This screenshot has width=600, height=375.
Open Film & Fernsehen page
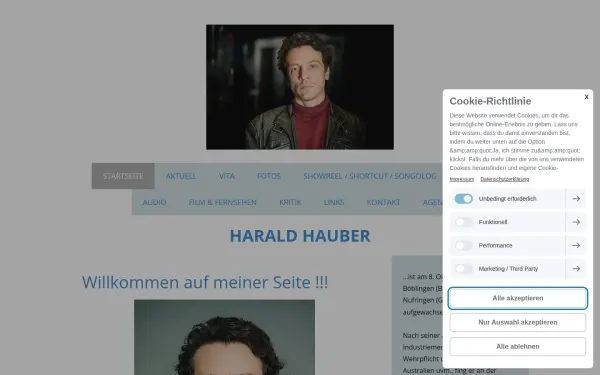222,202
